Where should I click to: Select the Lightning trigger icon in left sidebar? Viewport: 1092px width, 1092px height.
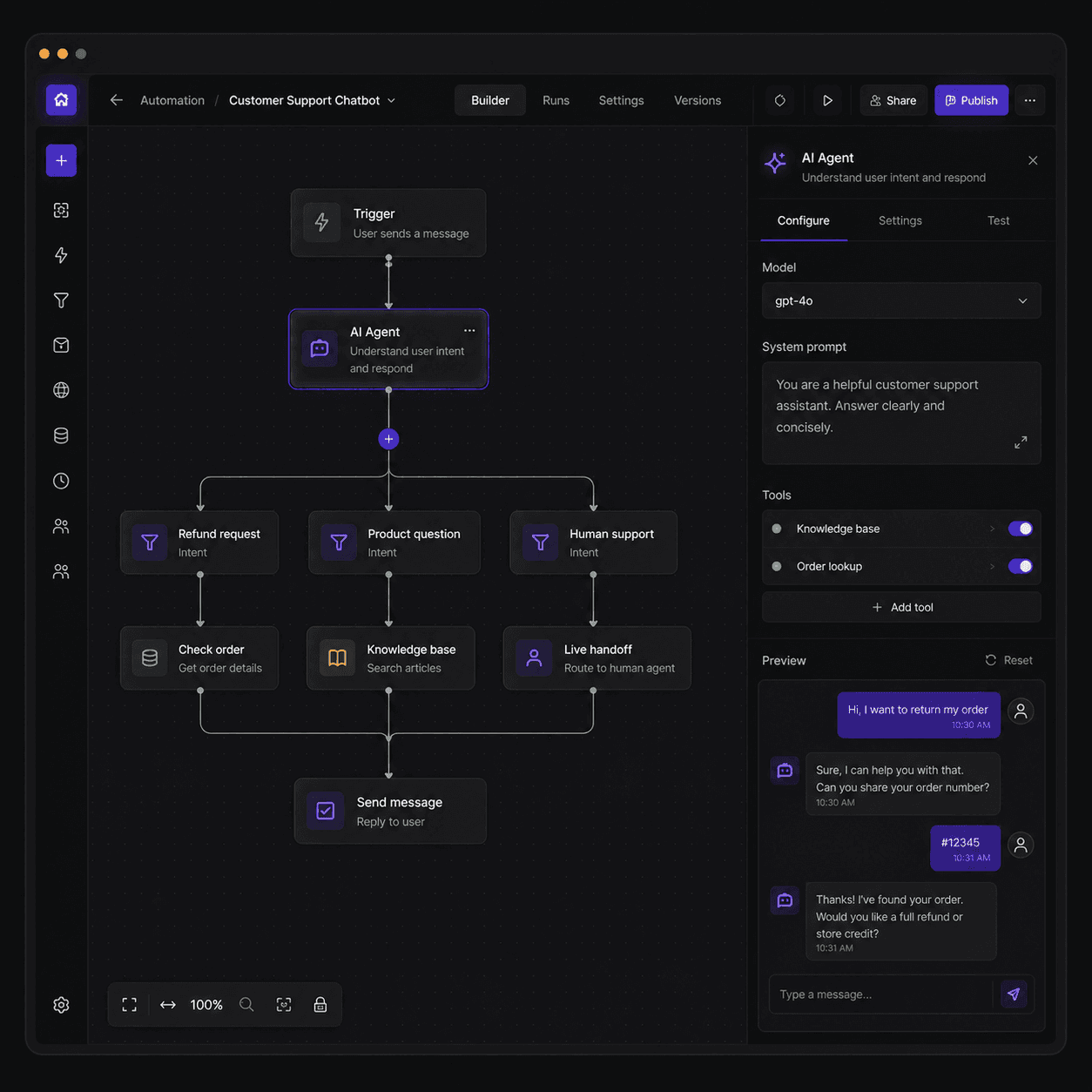(61, 254)
